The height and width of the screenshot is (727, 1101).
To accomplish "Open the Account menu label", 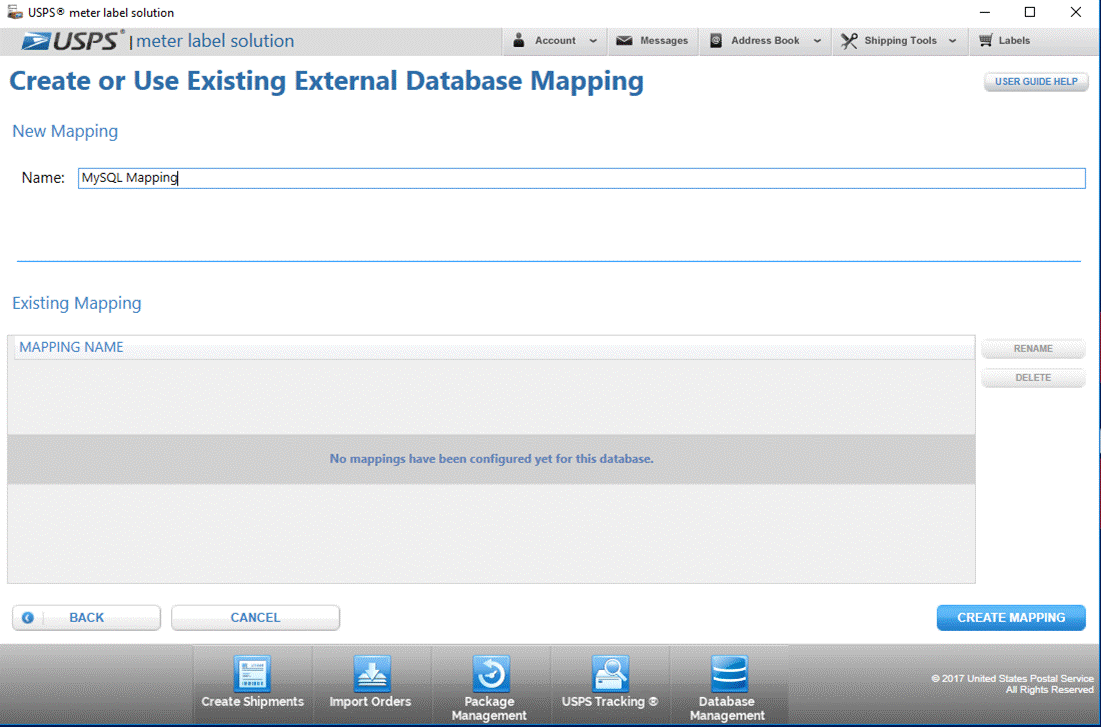I will [x=555, y=41].
